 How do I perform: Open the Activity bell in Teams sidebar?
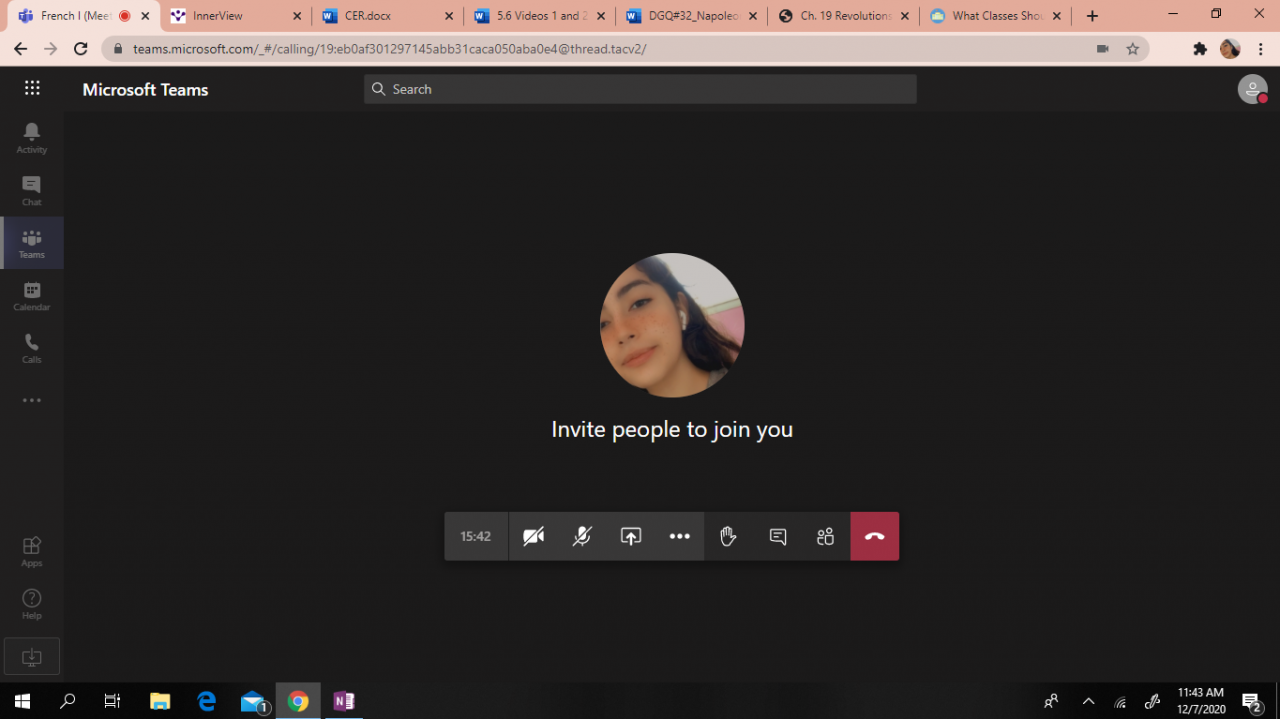[x=32, y=138]
